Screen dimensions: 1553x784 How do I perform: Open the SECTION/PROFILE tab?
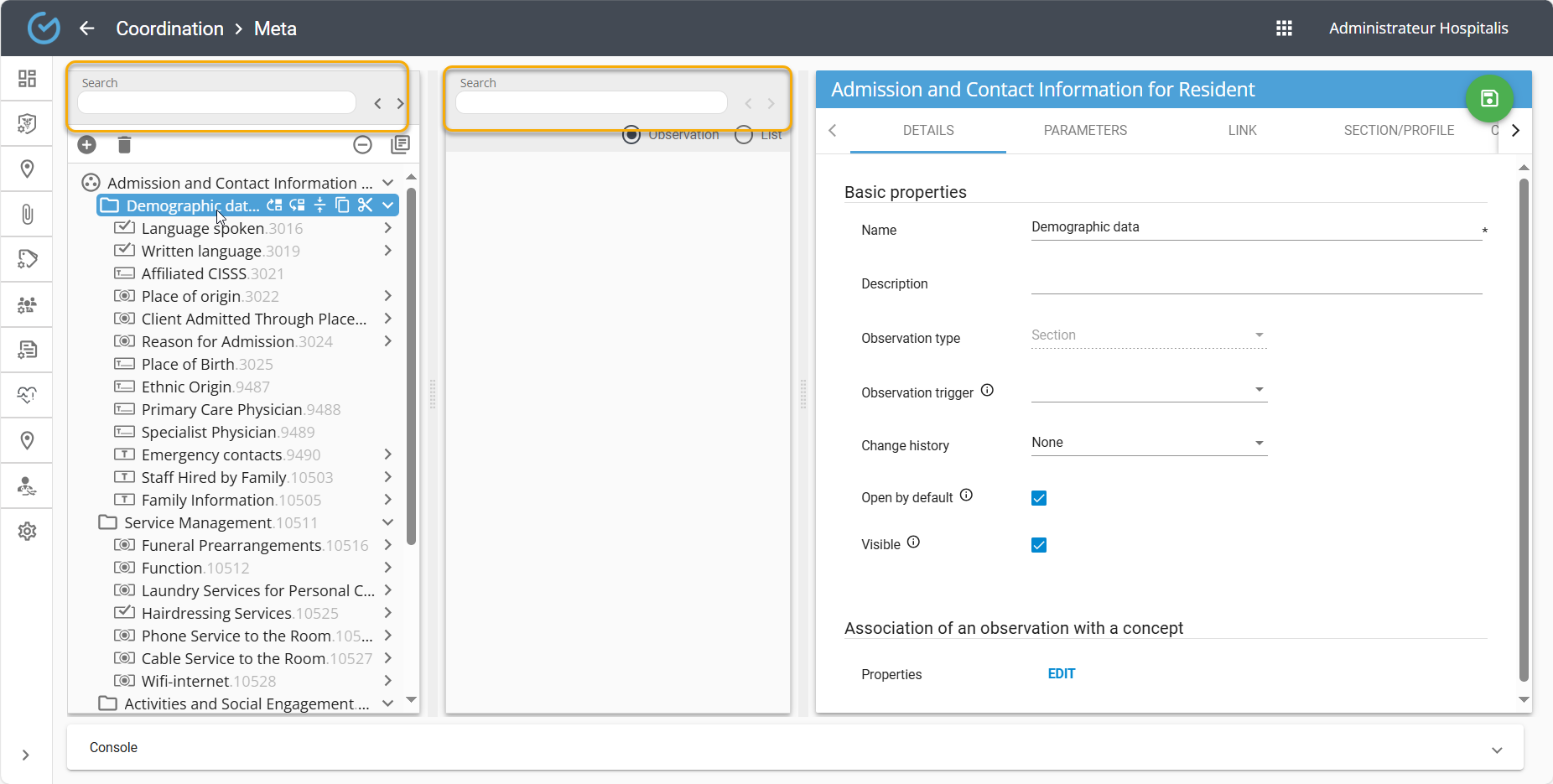point(1399,131)
